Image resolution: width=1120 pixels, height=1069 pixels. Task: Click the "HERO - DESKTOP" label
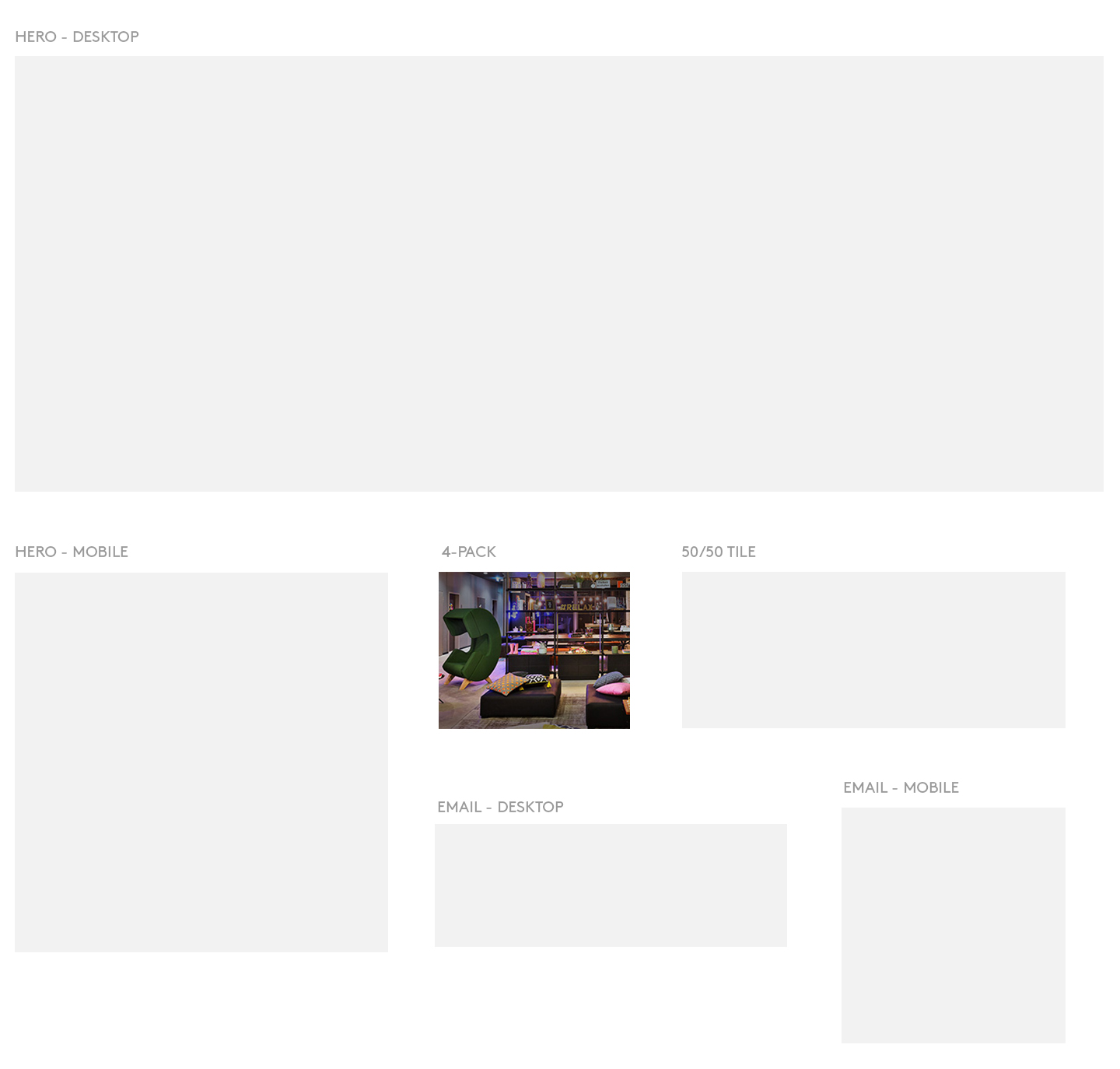(x=76, y=37)
